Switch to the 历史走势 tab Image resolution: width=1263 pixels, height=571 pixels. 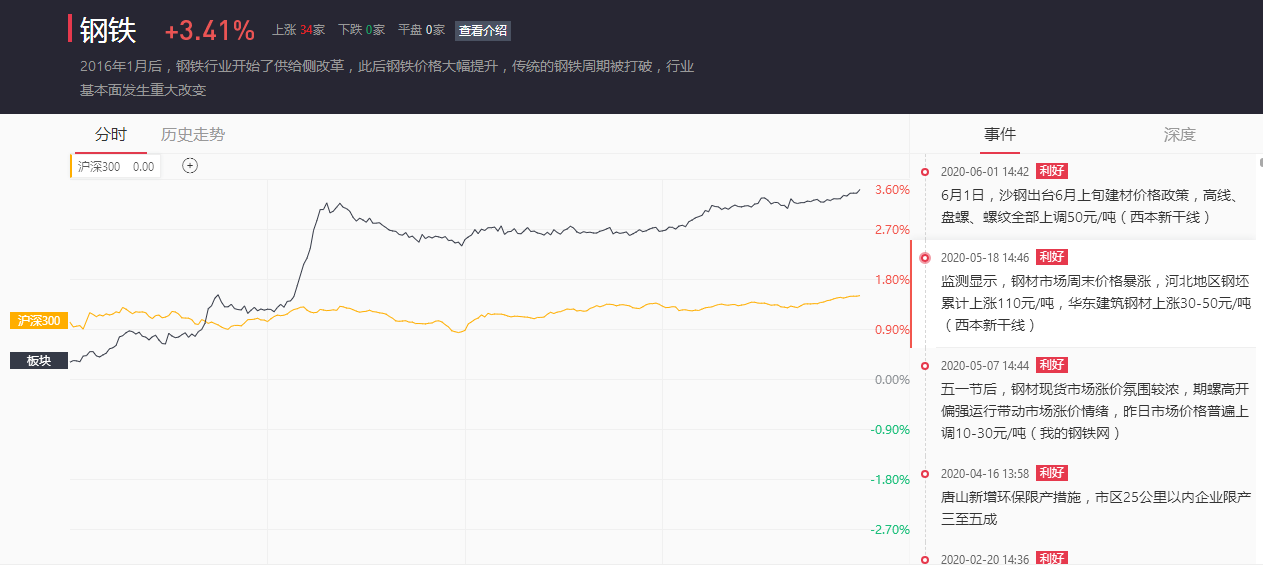click(193, 135)
